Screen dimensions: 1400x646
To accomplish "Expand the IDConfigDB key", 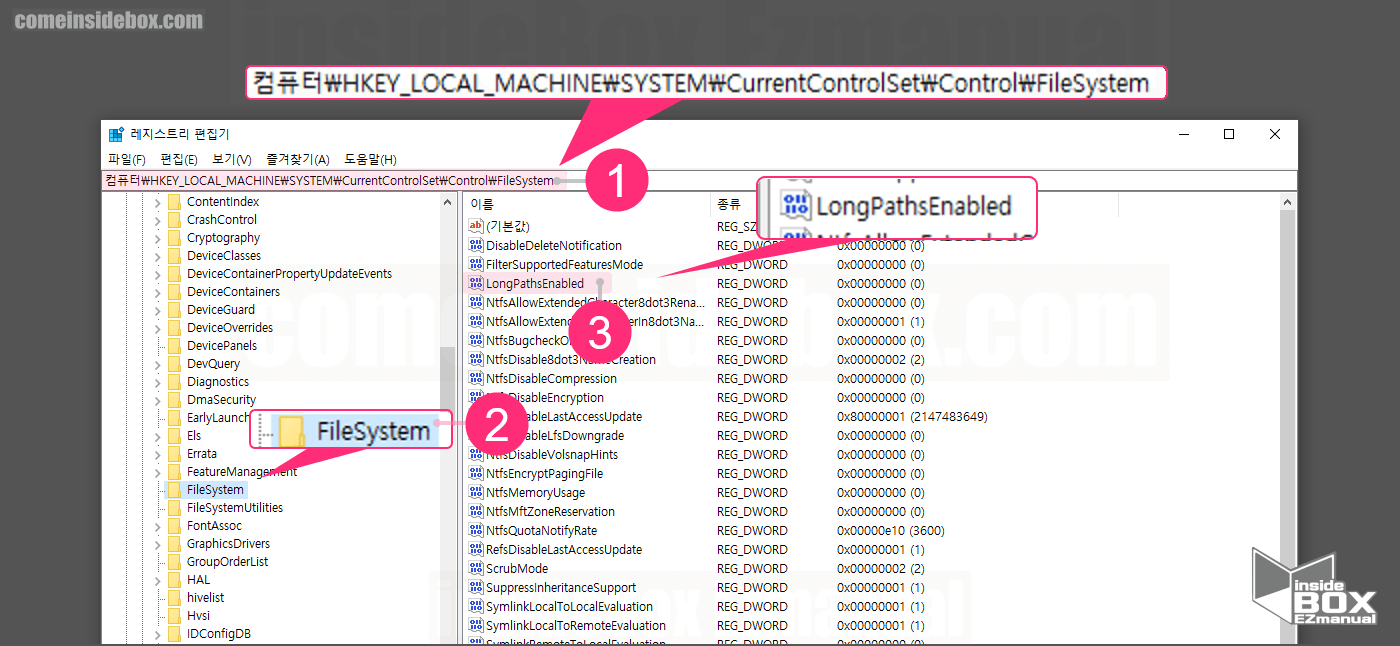I will coord(157,634).
